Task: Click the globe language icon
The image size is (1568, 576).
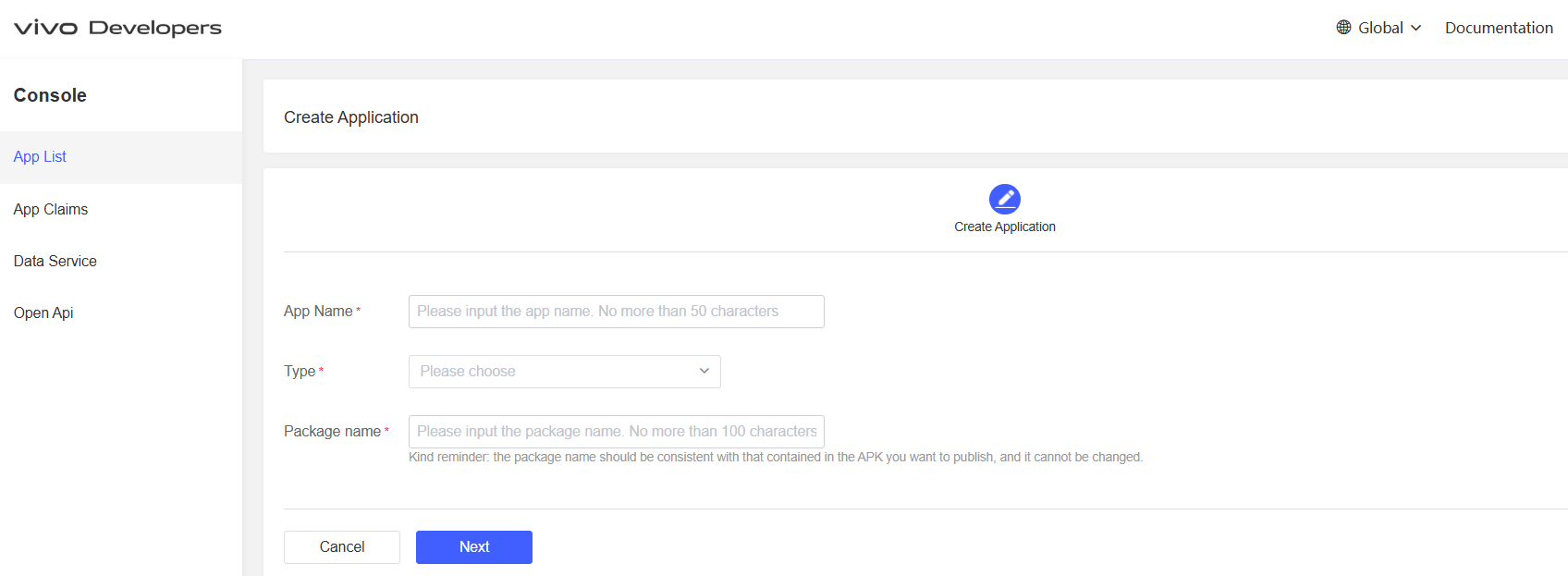Action: [1343, 28]
